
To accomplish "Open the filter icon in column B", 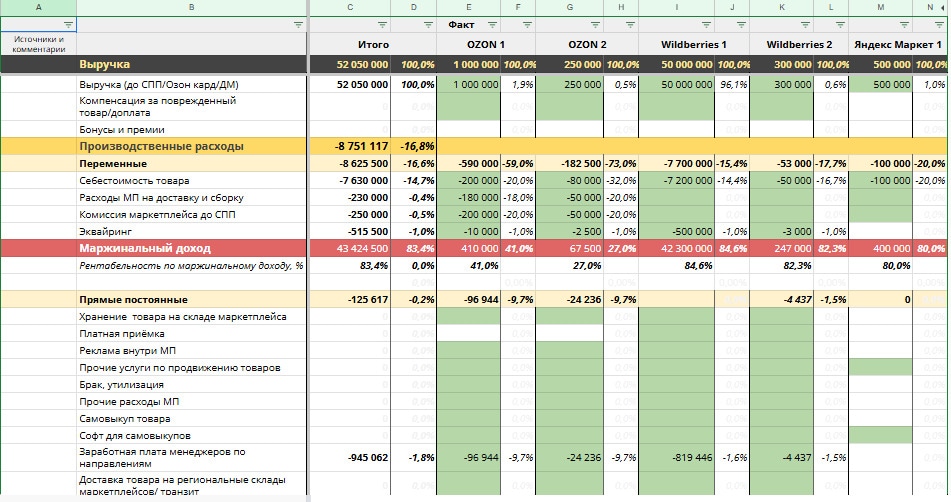I will [298, 24].
